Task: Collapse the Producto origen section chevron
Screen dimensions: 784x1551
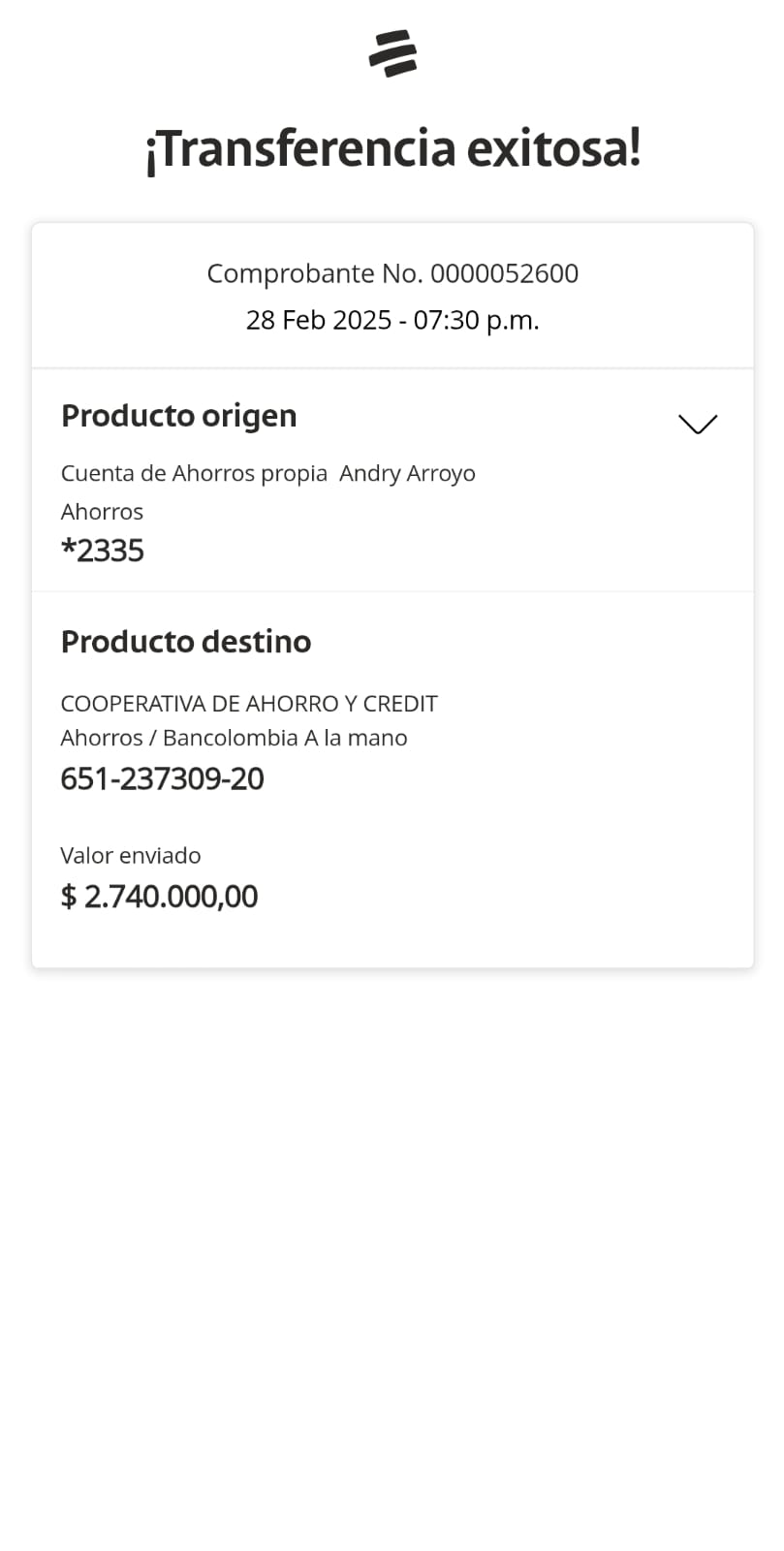Action: [x=697, y=425]
